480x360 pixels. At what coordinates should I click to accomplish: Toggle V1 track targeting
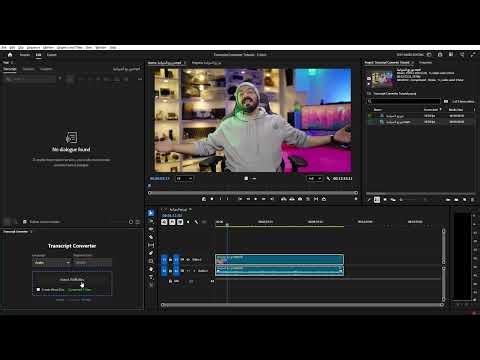(x=176, y=259)
